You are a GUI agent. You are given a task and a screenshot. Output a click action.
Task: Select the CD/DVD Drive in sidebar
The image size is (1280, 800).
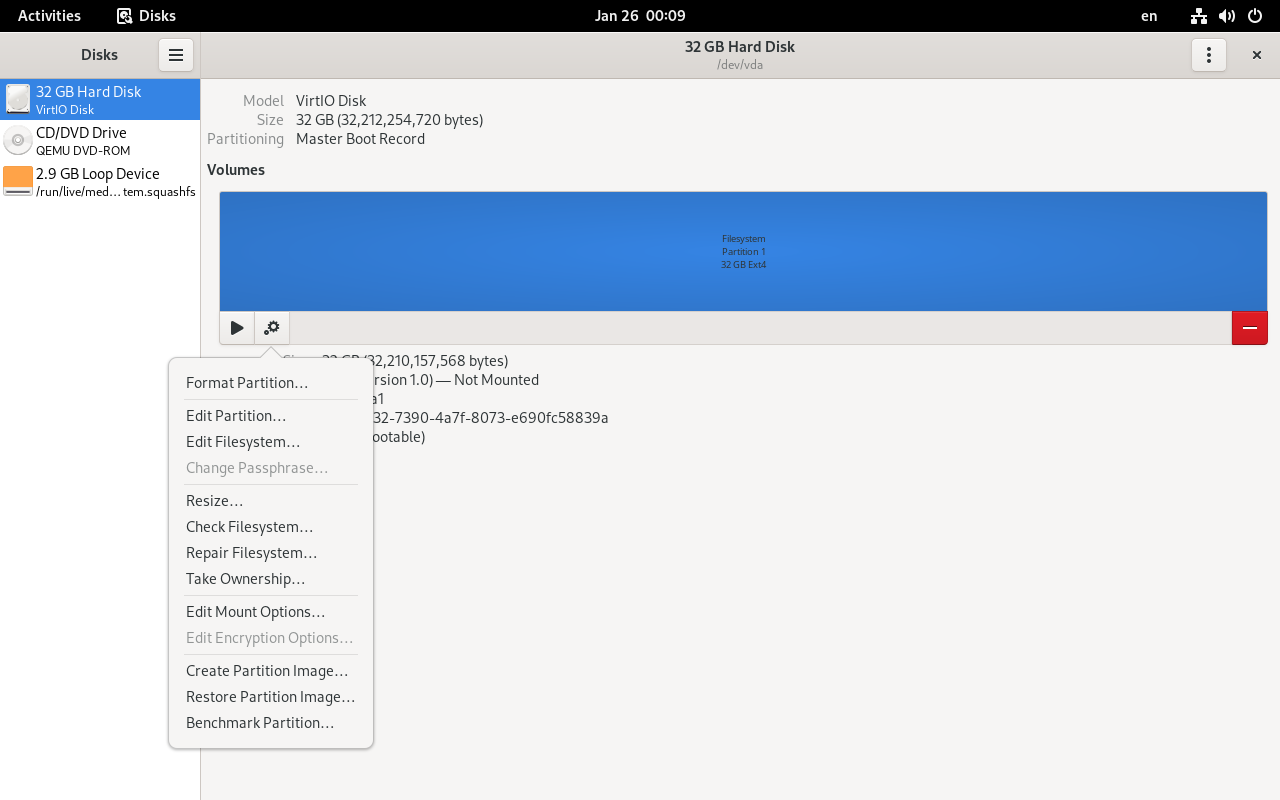[100, 141]
